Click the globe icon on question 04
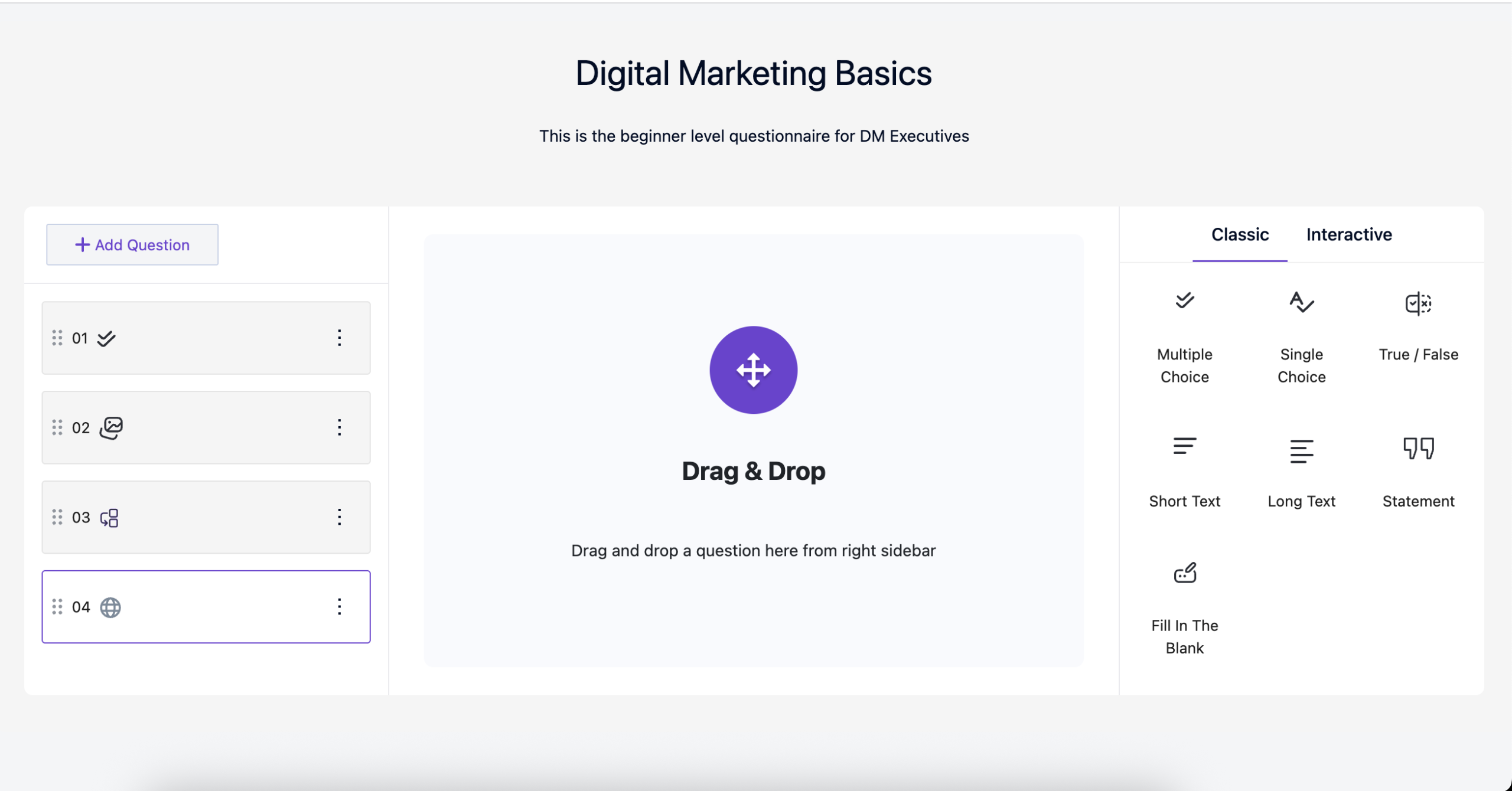 click(110, 607)
